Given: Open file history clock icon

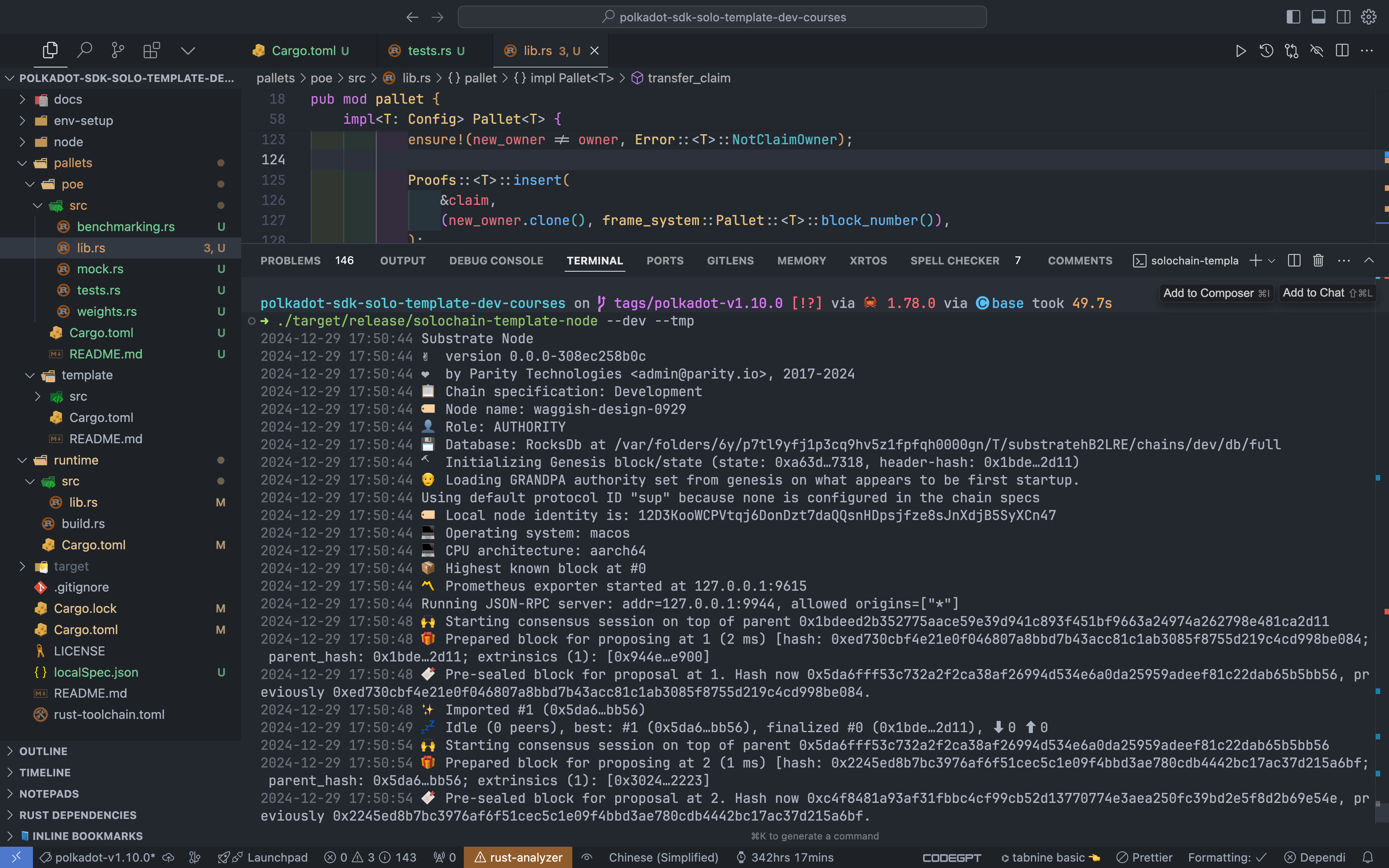Looking at the screenshot, I should click(x=1266, y=51).
